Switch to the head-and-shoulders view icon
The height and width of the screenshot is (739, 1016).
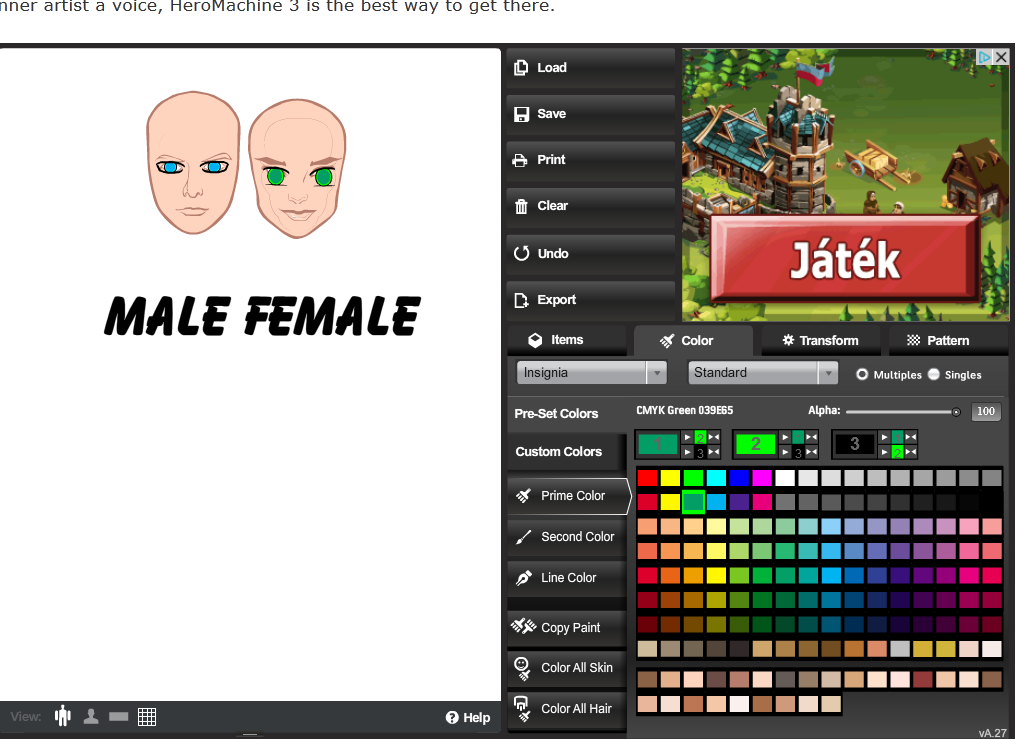click(91, 716)
